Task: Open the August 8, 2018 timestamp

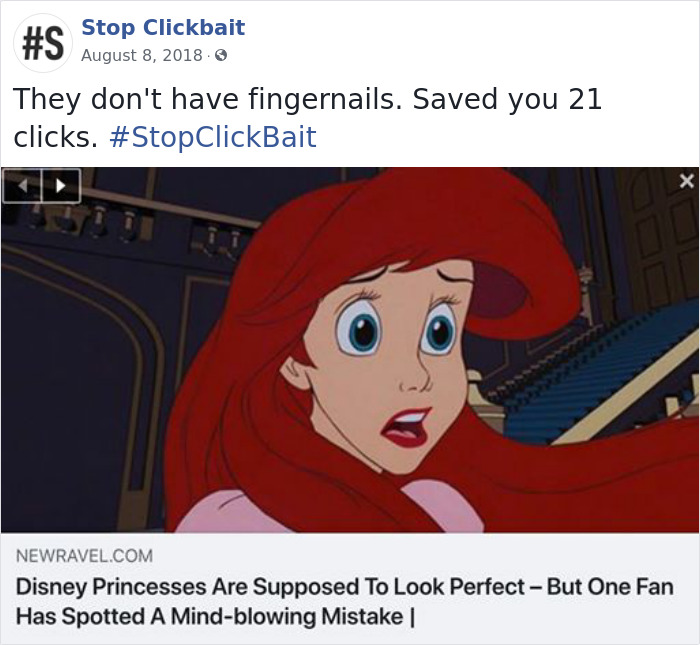Action: pos(141,55)
